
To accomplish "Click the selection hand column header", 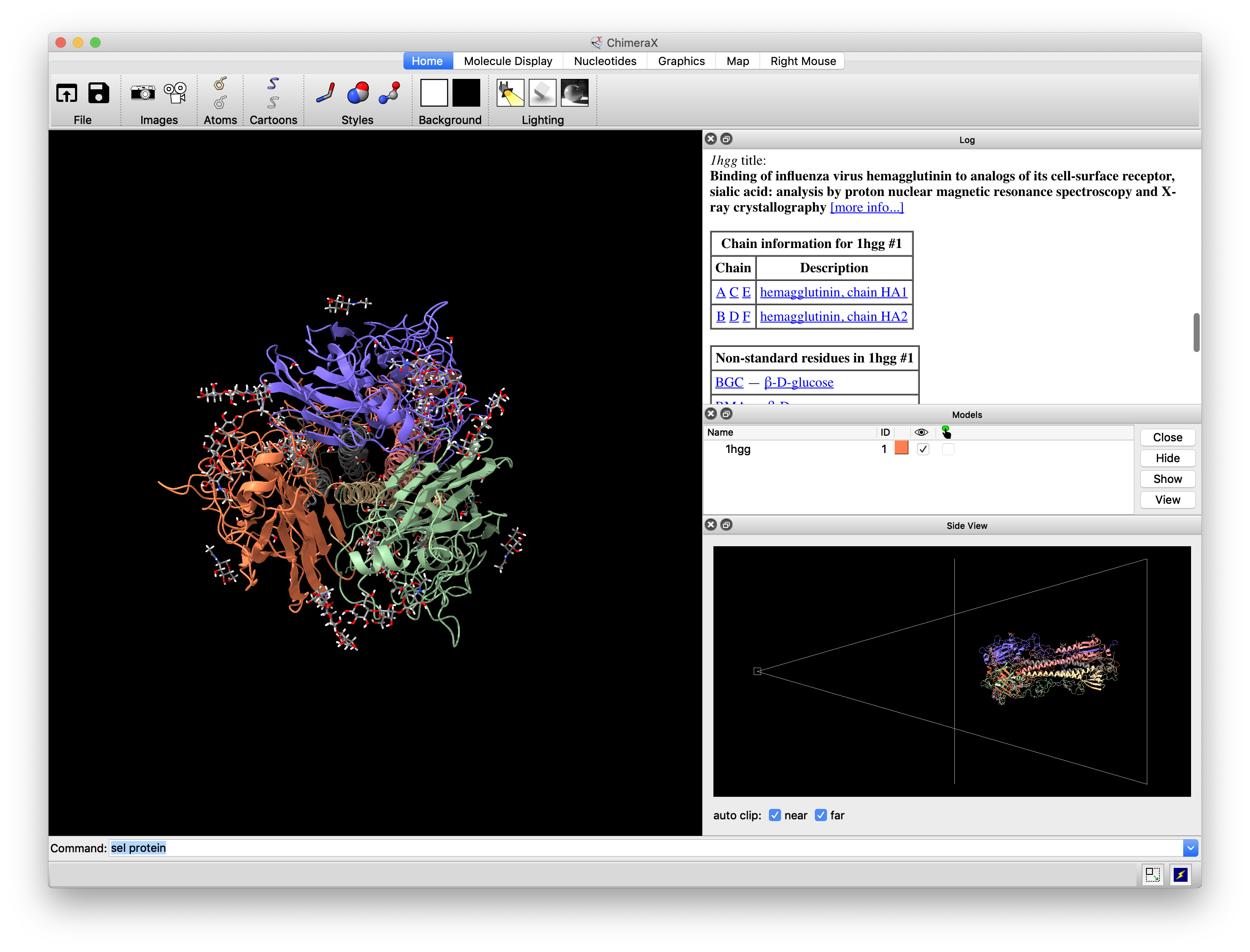I will pos(946,432).
